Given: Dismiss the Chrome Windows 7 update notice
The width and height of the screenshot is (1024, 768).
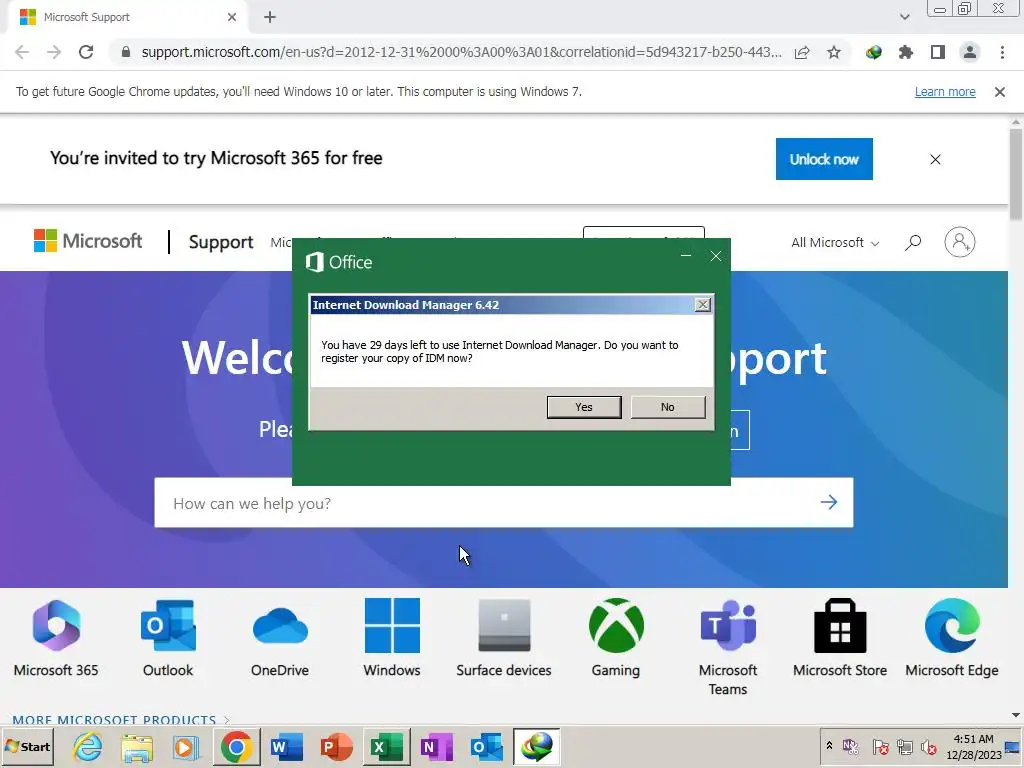Looking at the screenshot, I should click(x=1000, y=92).
